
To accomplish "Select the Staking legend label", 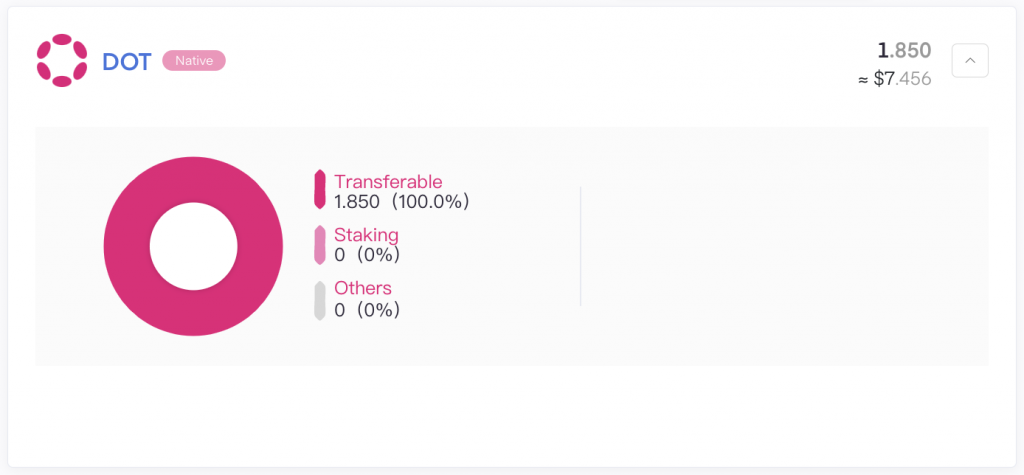I will [x=366, y=235].
